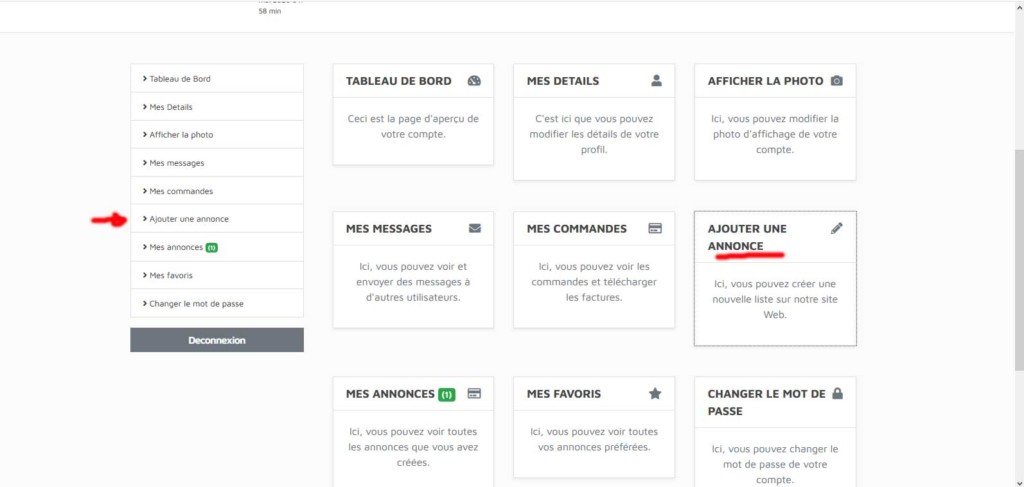
Task: Click the scrollbar down arrow
Action: coord(1019,482)
